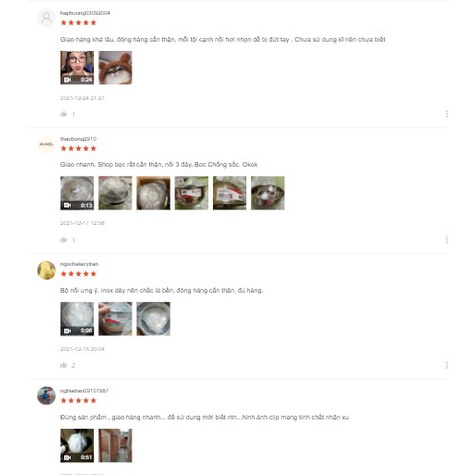475x475 pixels.
Task: Visit username link nghiatran09101987
Action: (x=84, y=391)
